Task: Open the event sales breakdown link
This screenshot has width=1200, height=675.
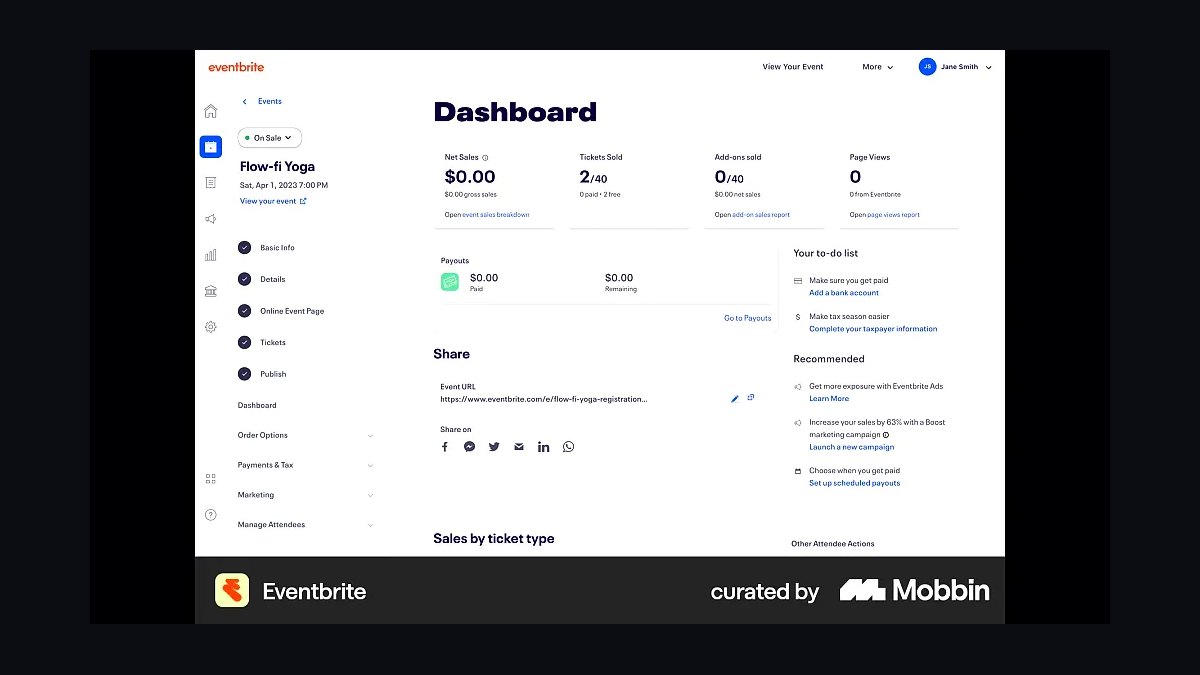Action: [496, 215]
